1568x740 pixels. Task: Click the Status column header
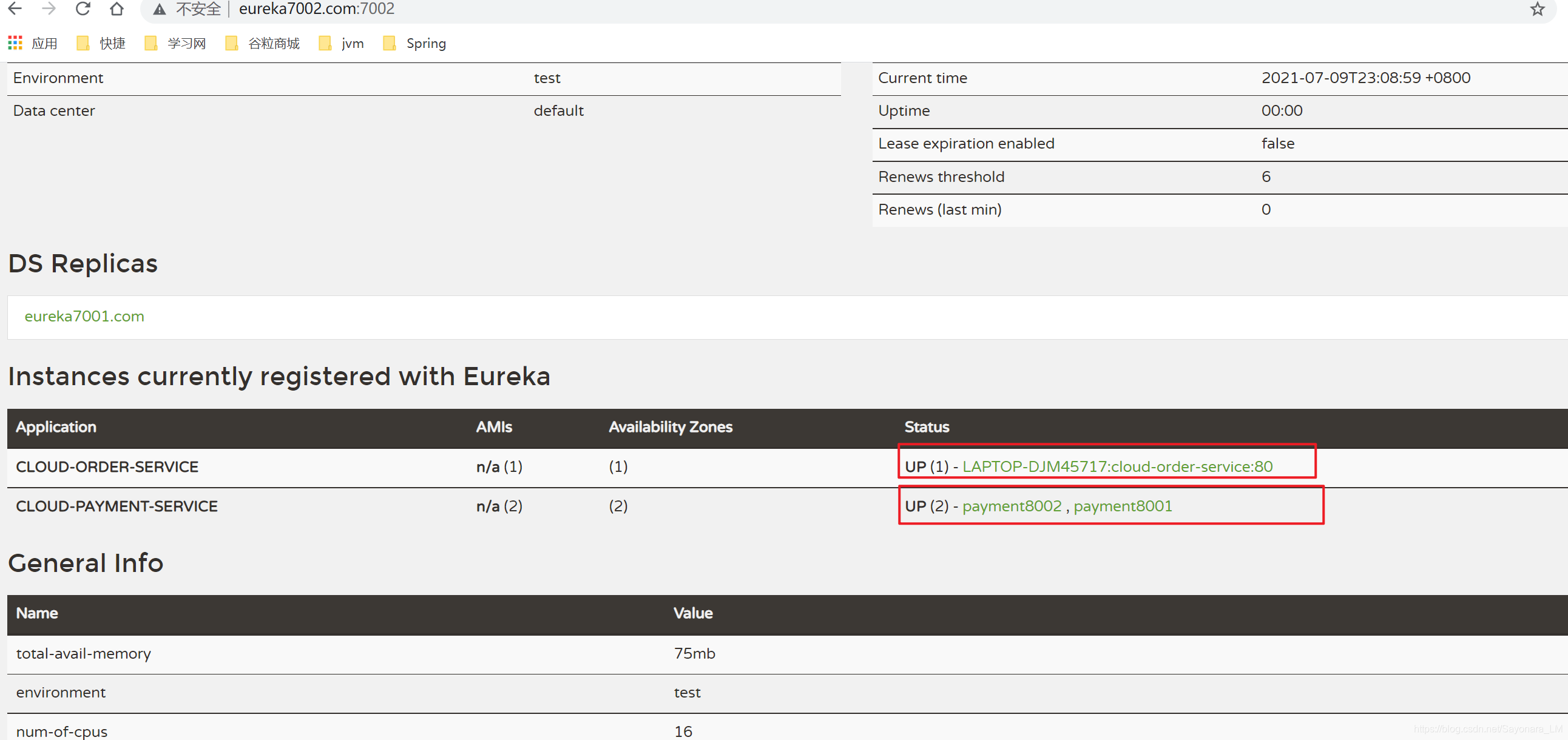[927, 427]
